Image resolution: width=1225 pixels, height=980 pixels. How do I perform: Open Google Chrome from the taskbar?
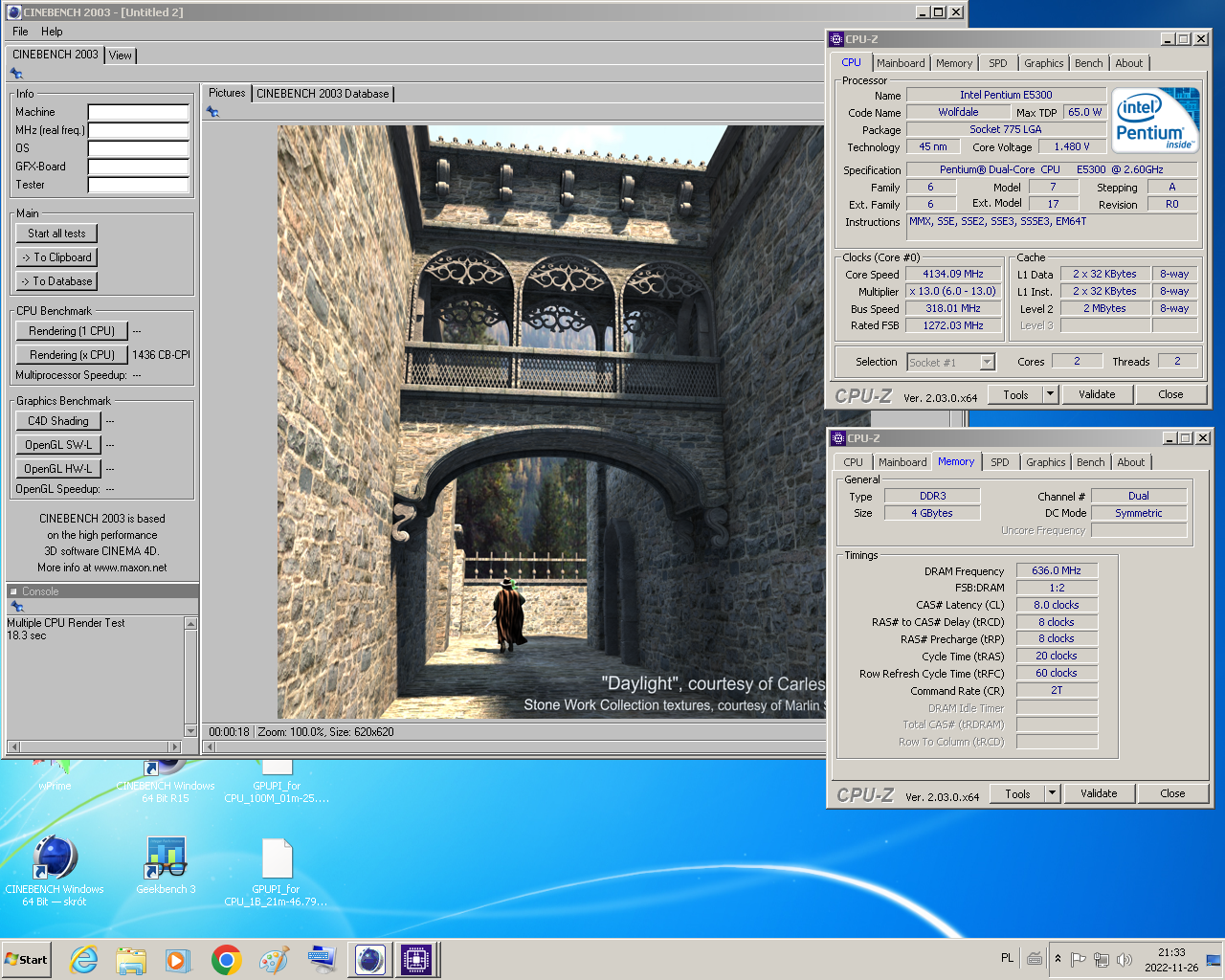click(226, 959)
